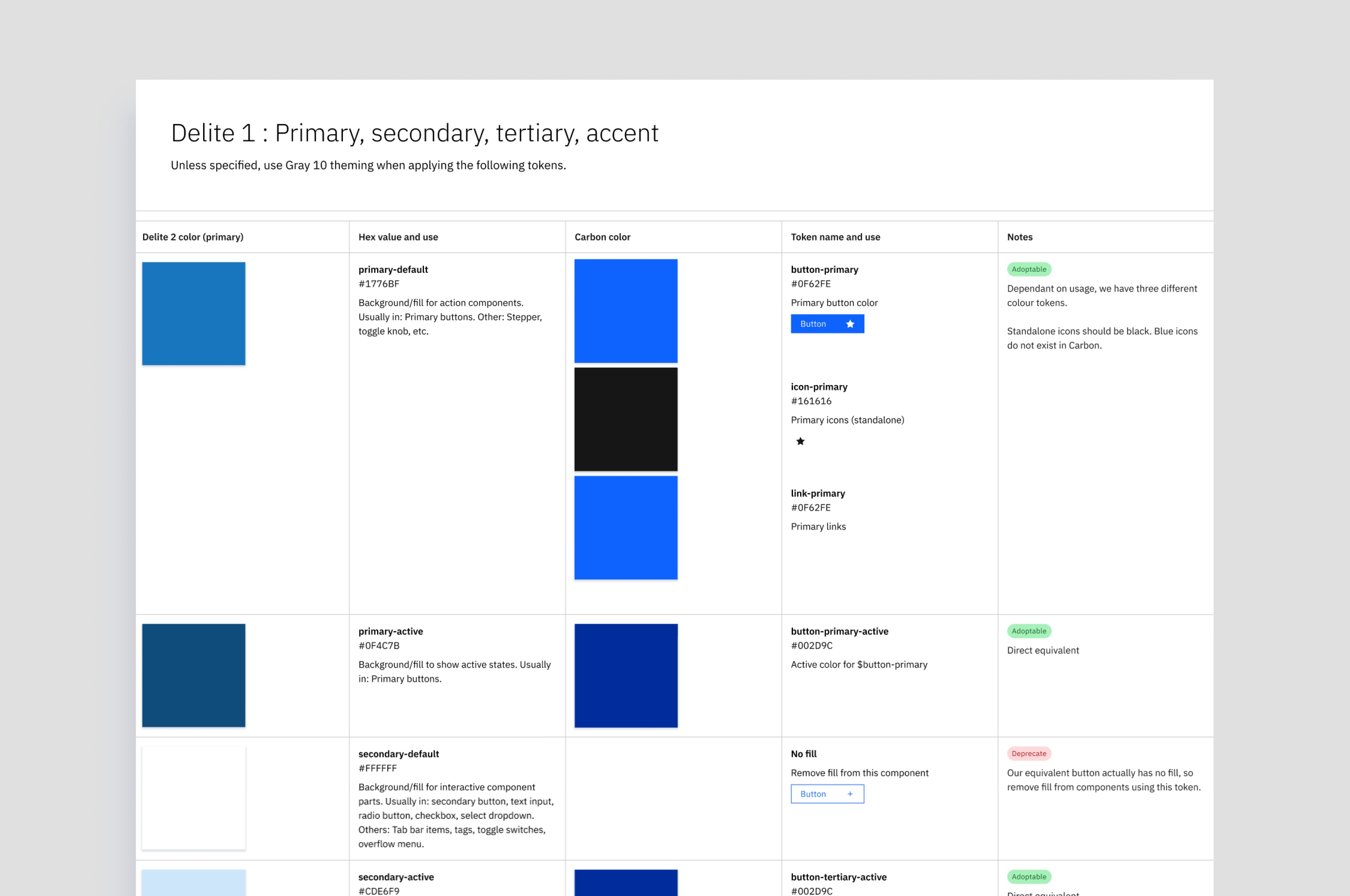Click the 'Our equivalent button' deprecate note
Viewport: 1350px width, 896px height.
(1104, 780)
